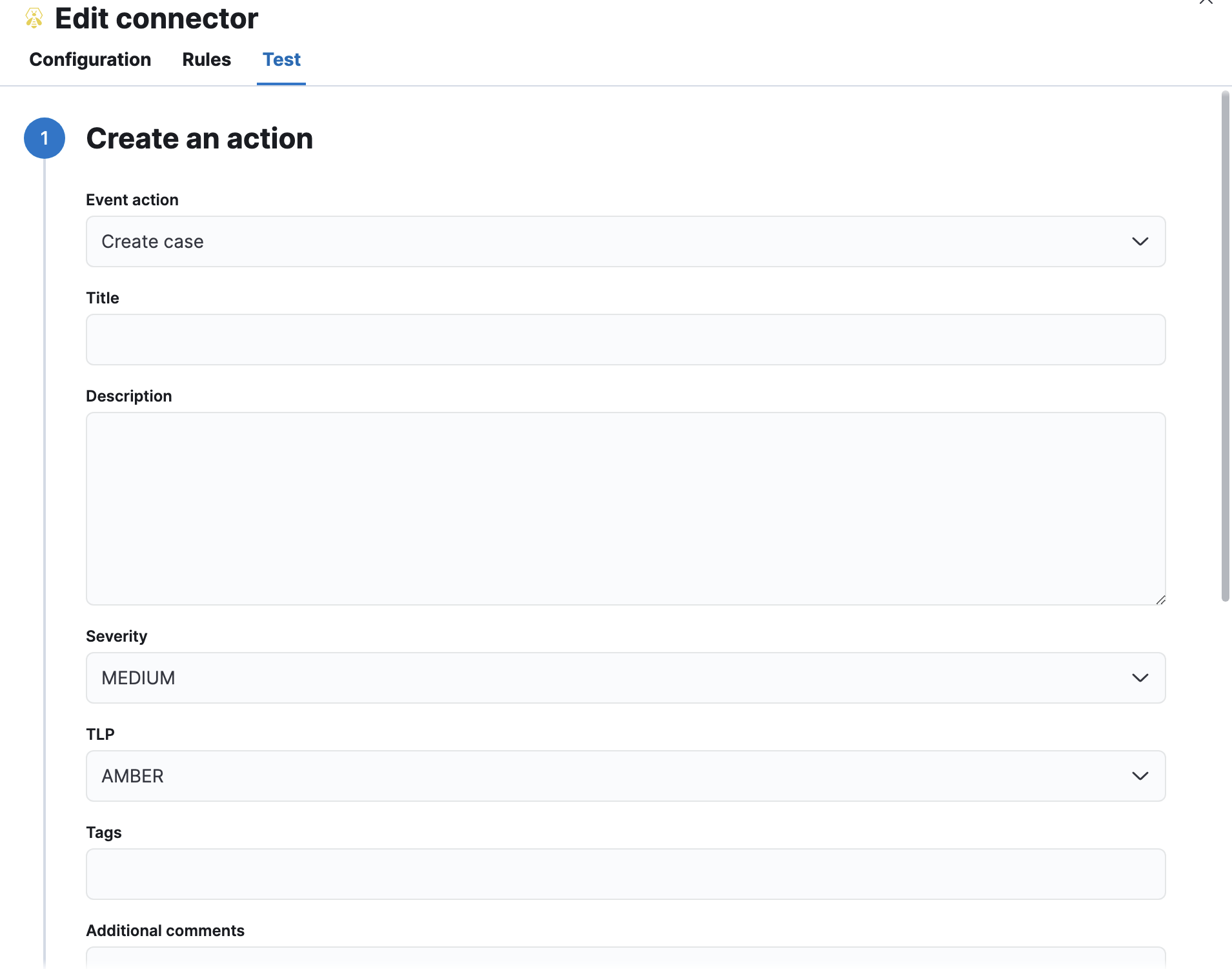Open the Rules tab
Image resolution: width=1232 pixels, height=969 pixels.
pyautogui.click(x=207, y=59)
